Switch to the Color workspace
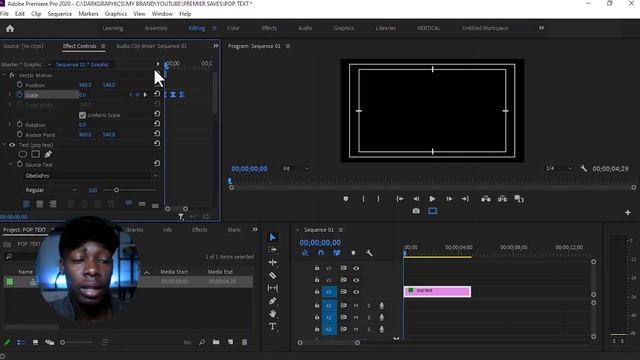The width and height of the screenshot is (640, 360). click(x=233, y=28)
